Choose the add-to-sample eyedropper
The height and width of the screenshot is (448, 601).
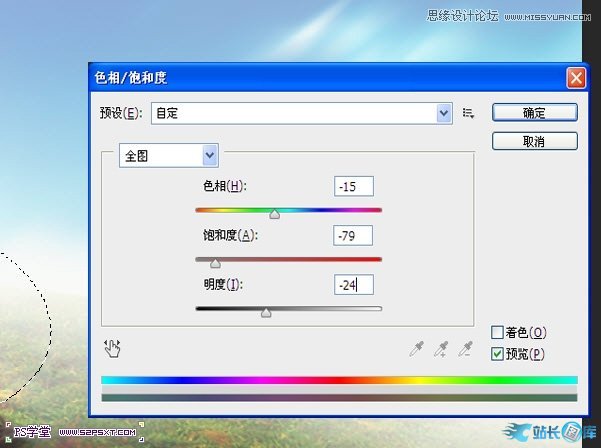click(x=441, y=348)
